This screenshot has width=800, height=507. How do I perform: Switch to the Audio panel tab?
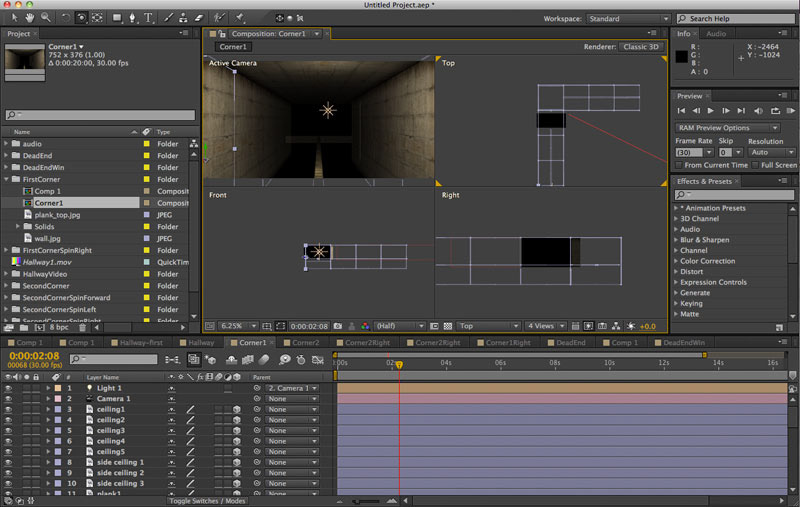pyautogui.click(x=716, y=34)
